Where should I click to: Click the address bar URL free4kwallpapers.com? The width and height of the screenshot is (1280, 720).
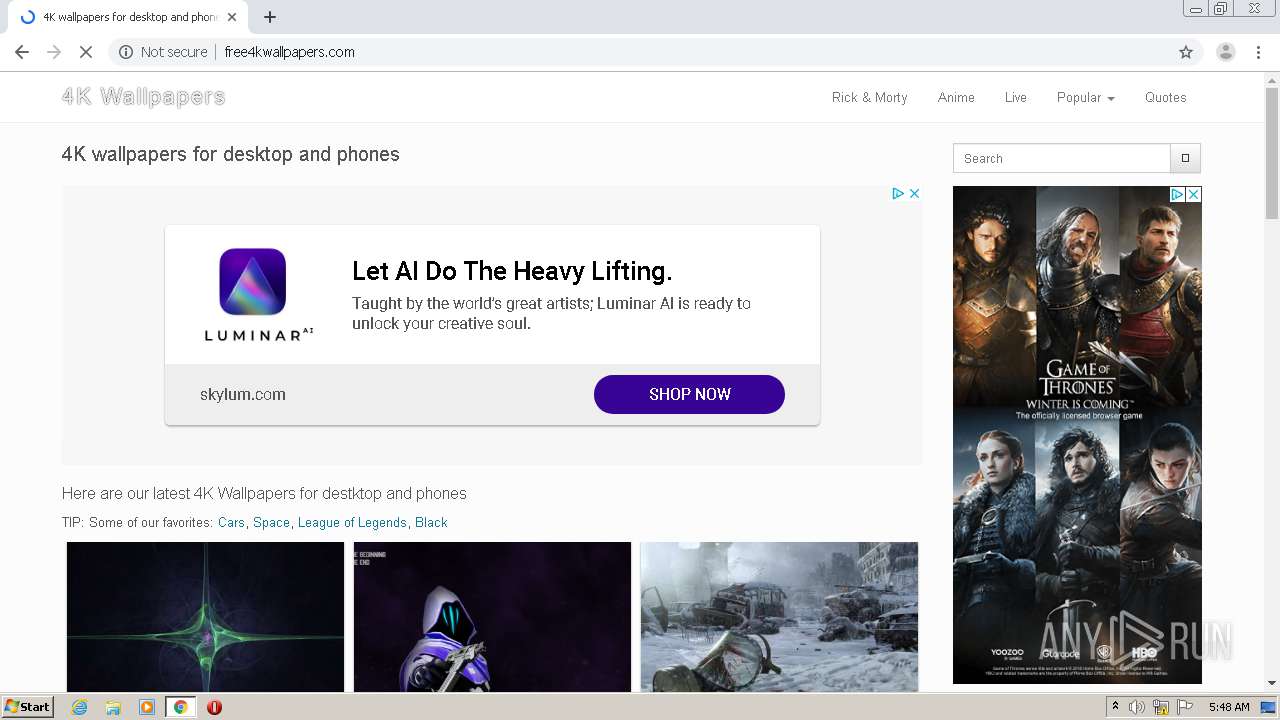tap(290, 52)
